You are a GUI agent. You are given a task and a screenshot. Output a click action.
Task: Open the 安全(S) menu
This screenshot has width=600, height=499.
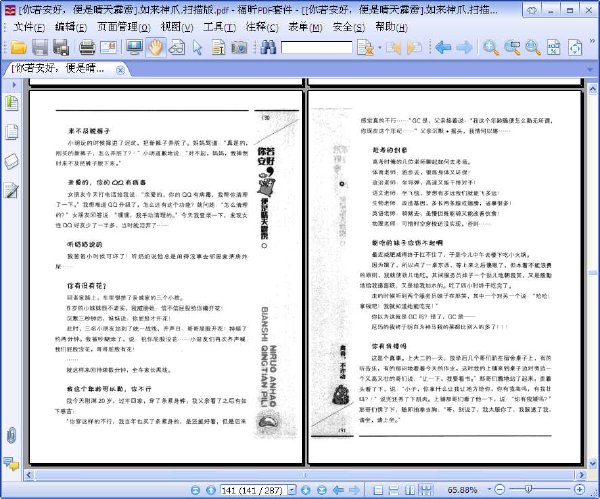click(x=349, y=27)
